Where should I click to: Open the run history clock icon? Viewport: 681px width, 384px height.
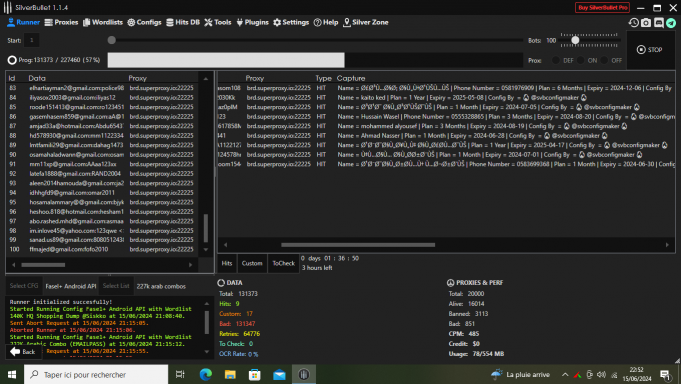pyautogui.click(x=634, y=23)
